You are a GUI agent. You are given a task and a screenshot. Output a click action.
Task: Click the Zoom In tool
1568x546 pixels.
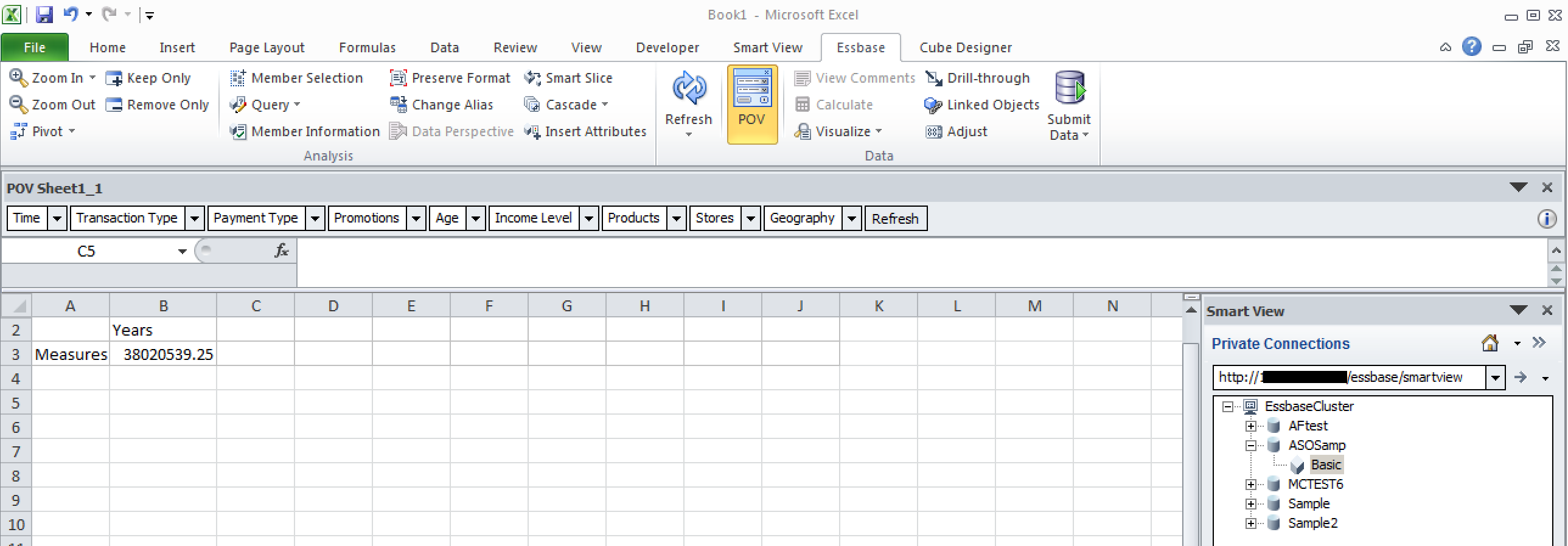point(52,78)
